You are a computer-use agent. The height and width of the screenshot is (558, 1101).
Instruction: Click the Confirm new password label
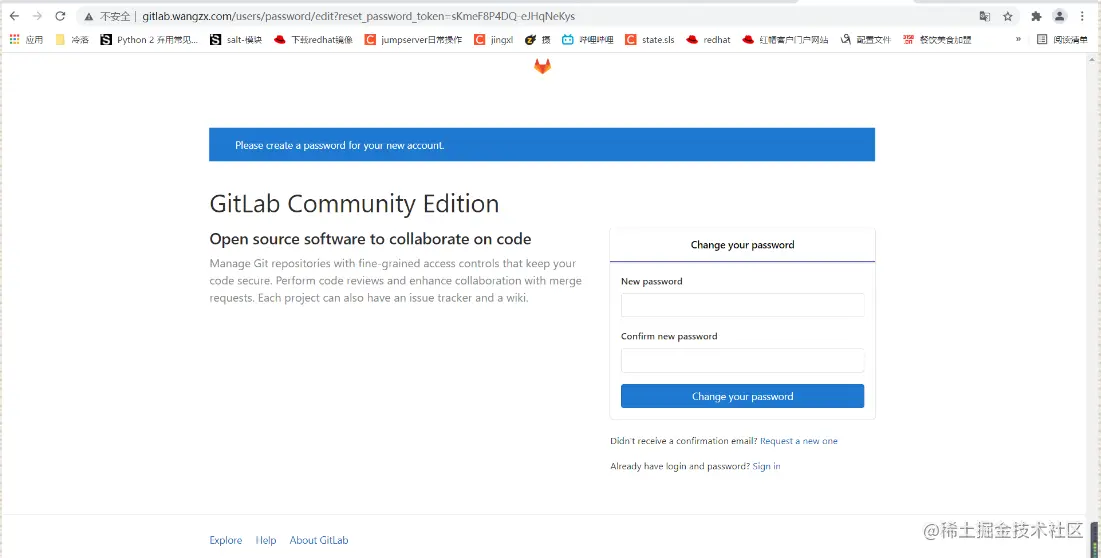(669, 336)
